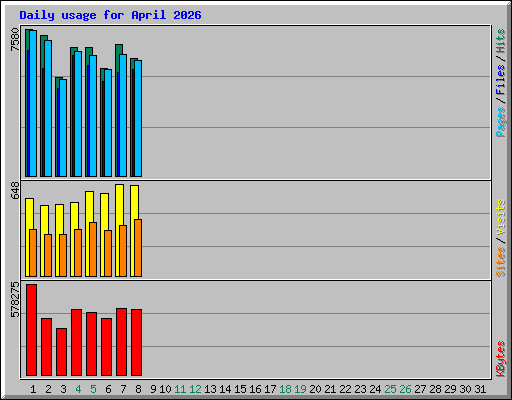Click the title 'Daily usage for April 2026'
This screenshot has width=512, height=400.
point(110,15)
